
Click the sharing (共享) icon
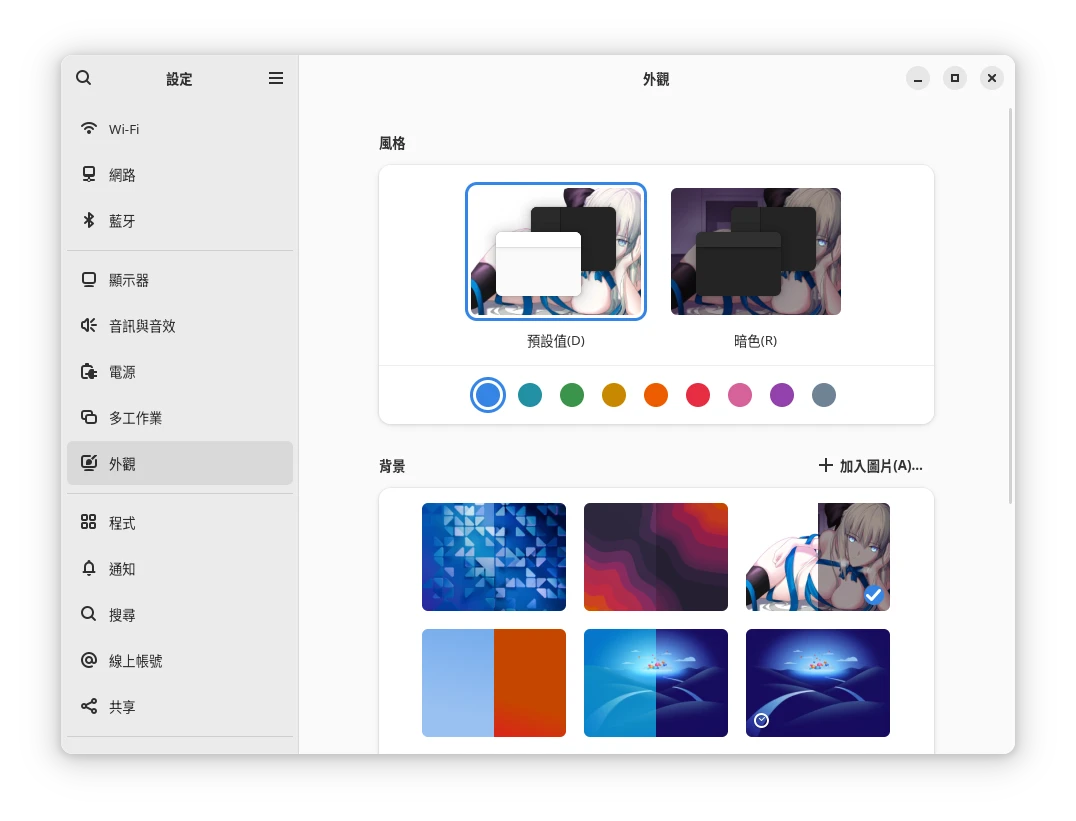89,706
